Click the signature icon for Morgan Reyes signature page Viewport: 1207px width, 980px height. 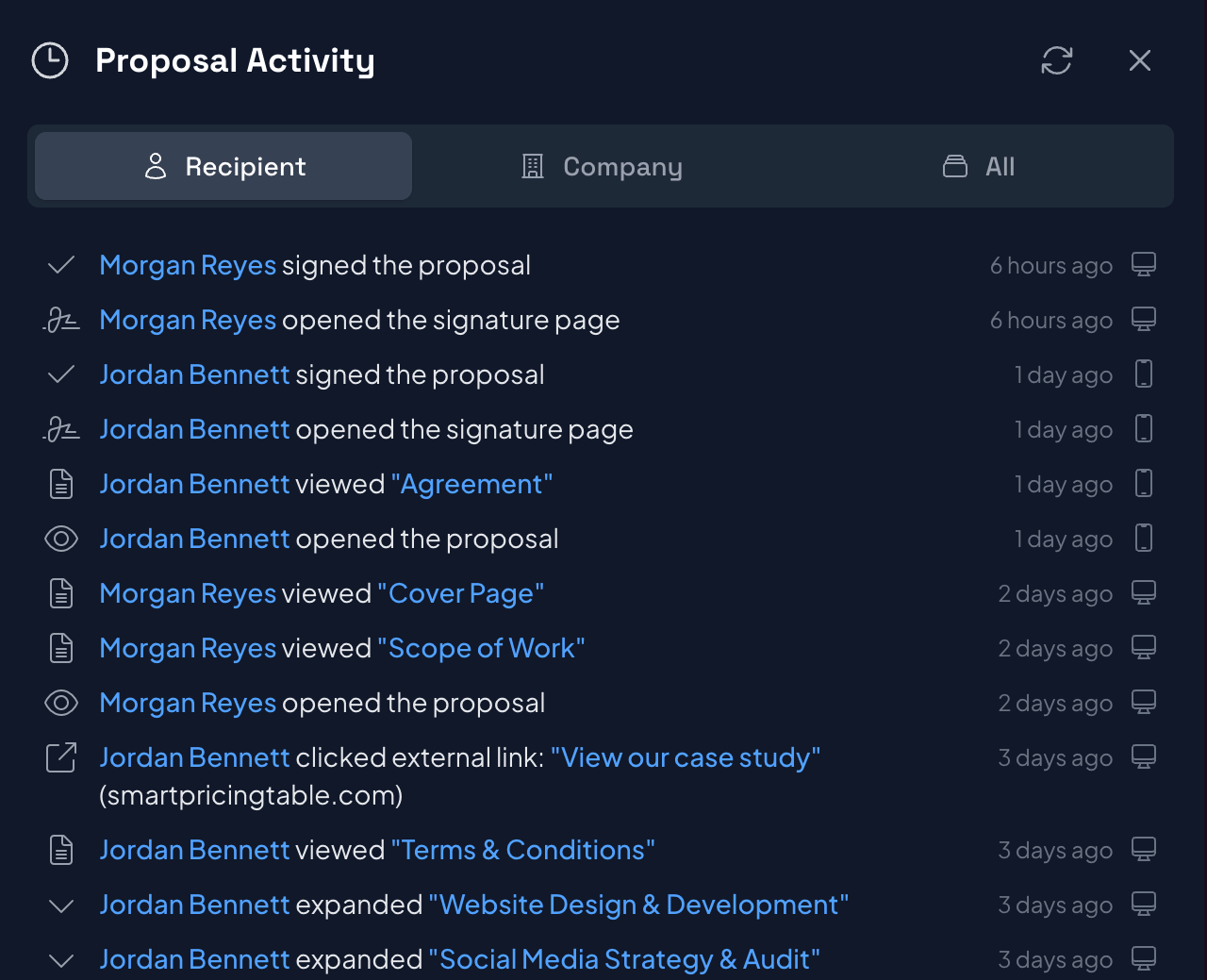point(61,321)
